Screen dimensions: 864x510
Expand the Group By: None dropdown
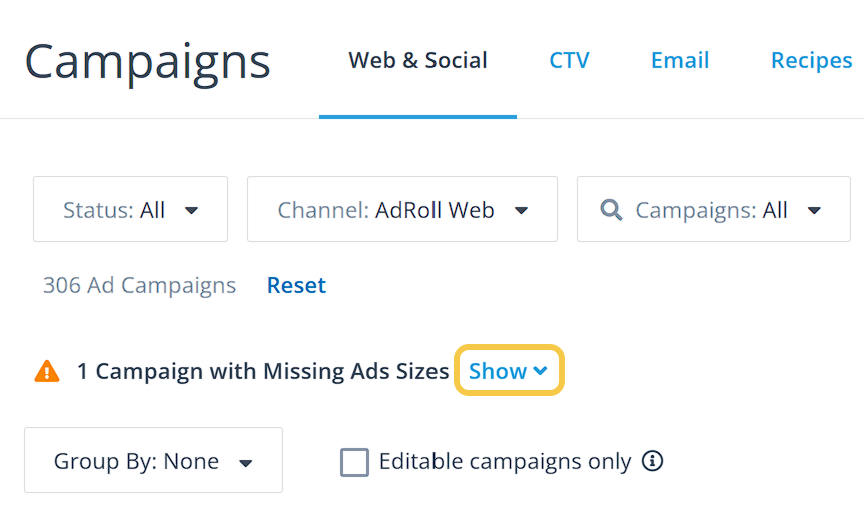point(153,461)
